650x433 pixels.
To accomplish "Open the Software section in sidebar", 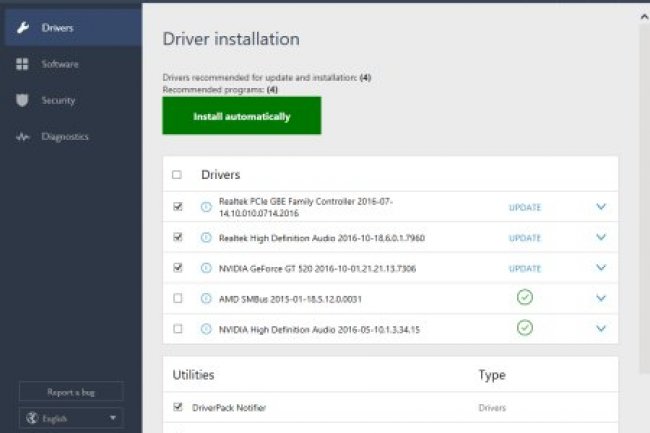I will tap(60, 64).
